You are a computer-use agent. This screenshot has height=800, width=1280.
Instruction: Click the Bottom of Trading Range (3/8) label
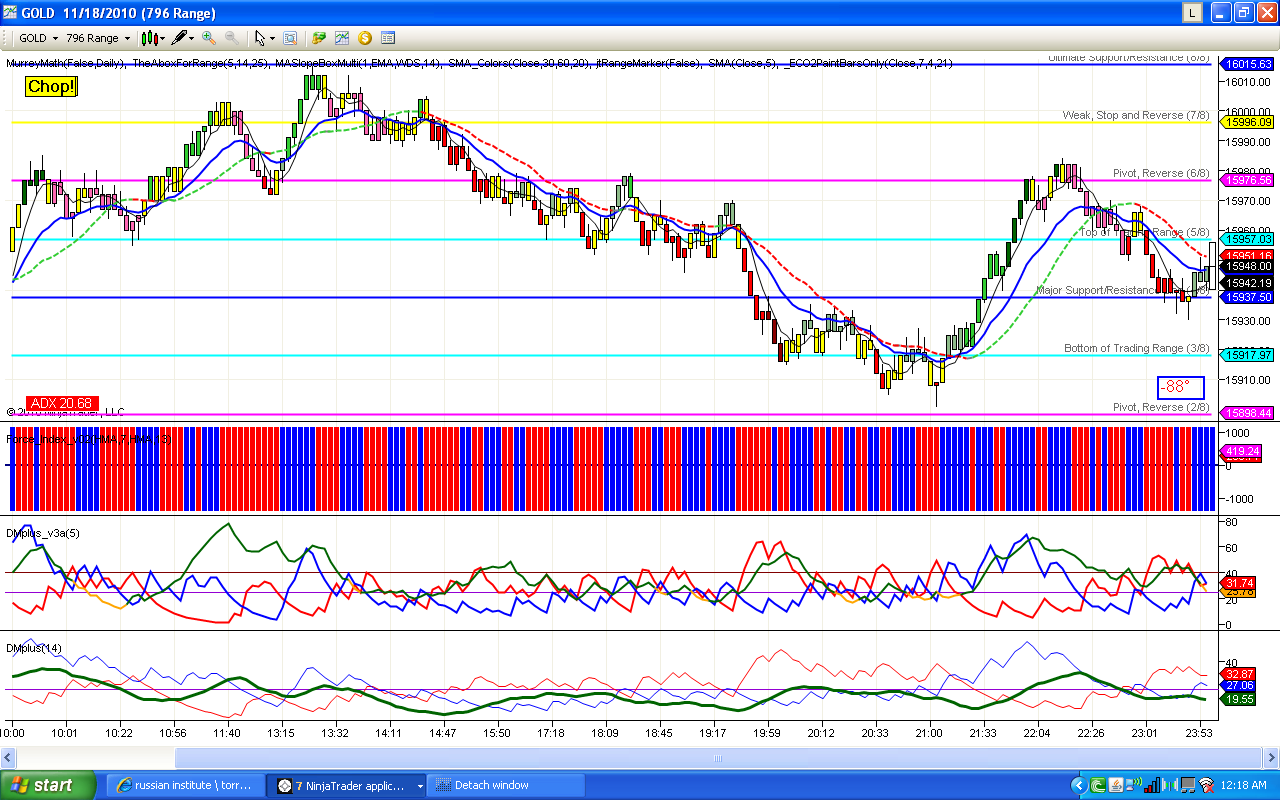(x=1137, y=348)
